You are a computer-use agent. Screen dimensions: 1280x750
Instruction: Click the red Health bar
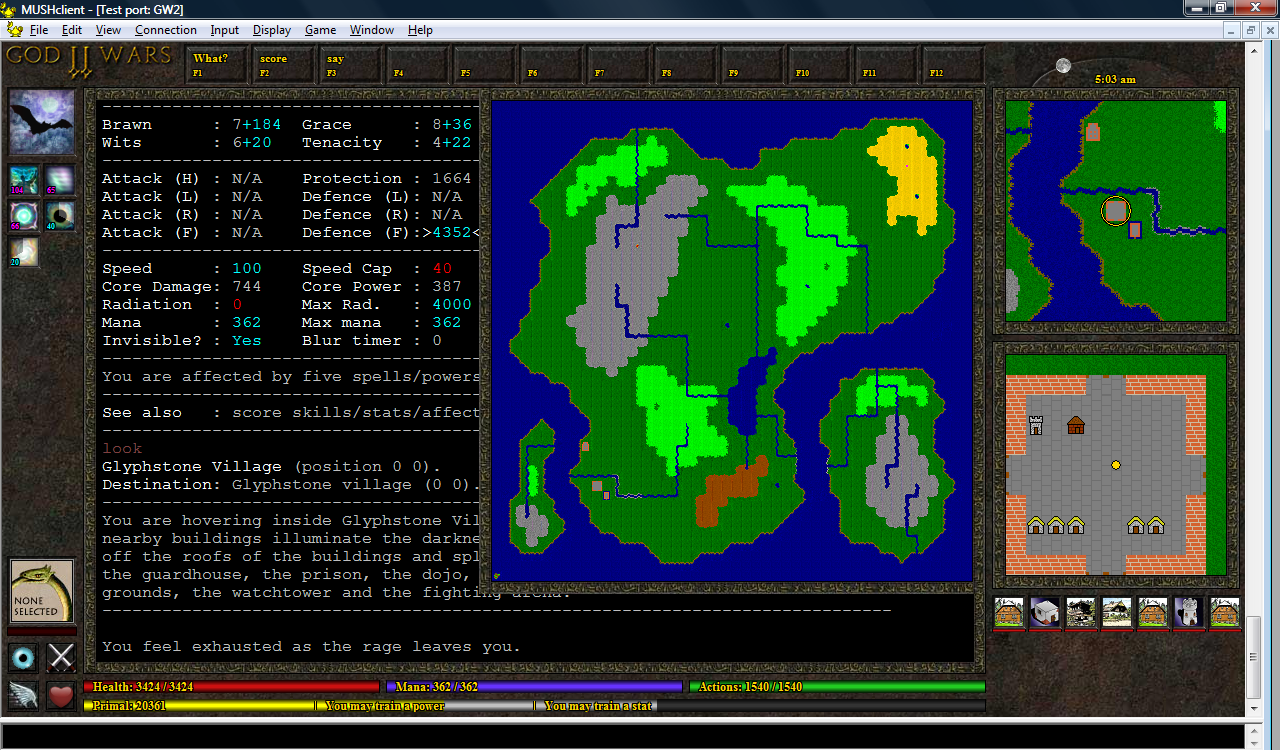(231, 687)
